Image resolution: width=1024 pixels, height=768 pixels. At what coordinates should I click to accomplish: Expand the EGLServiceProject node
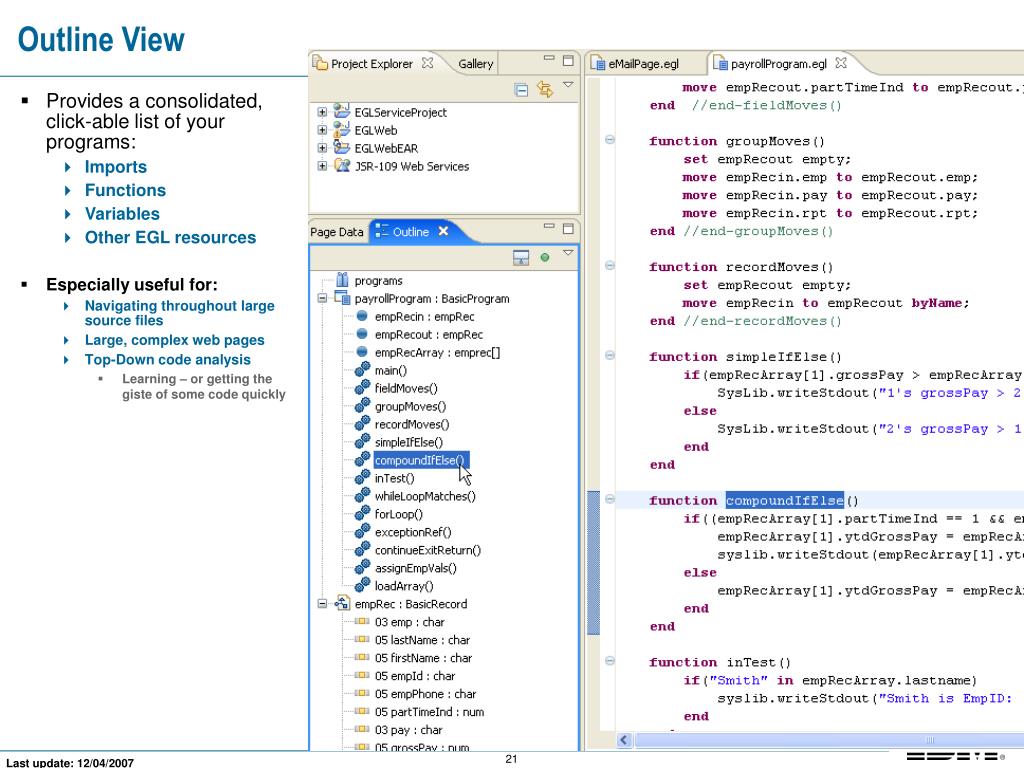click(x=322, y=112)
